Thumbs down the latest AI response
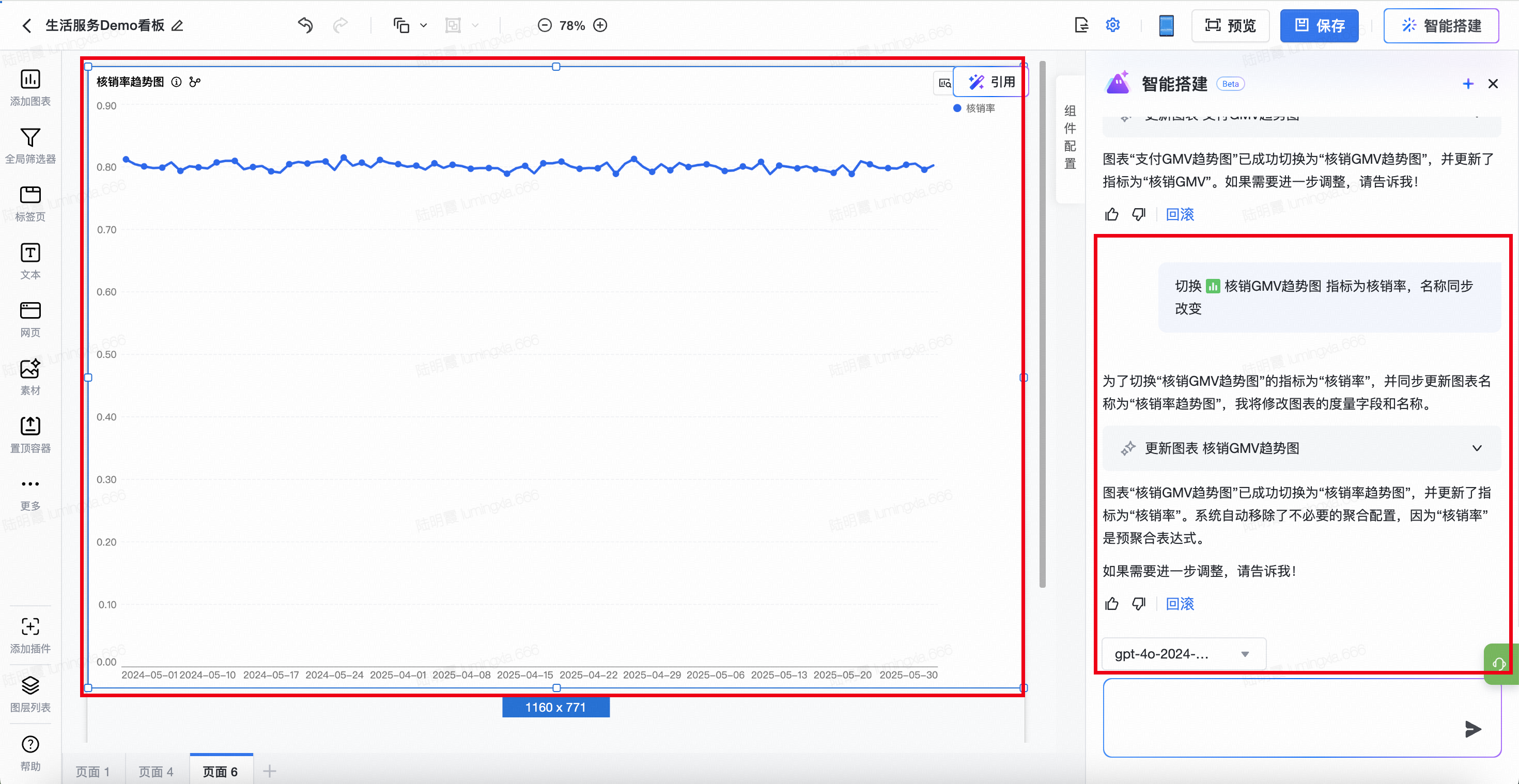The height and width of the screenshot is (784, 1519). [x=1139, y=604]
